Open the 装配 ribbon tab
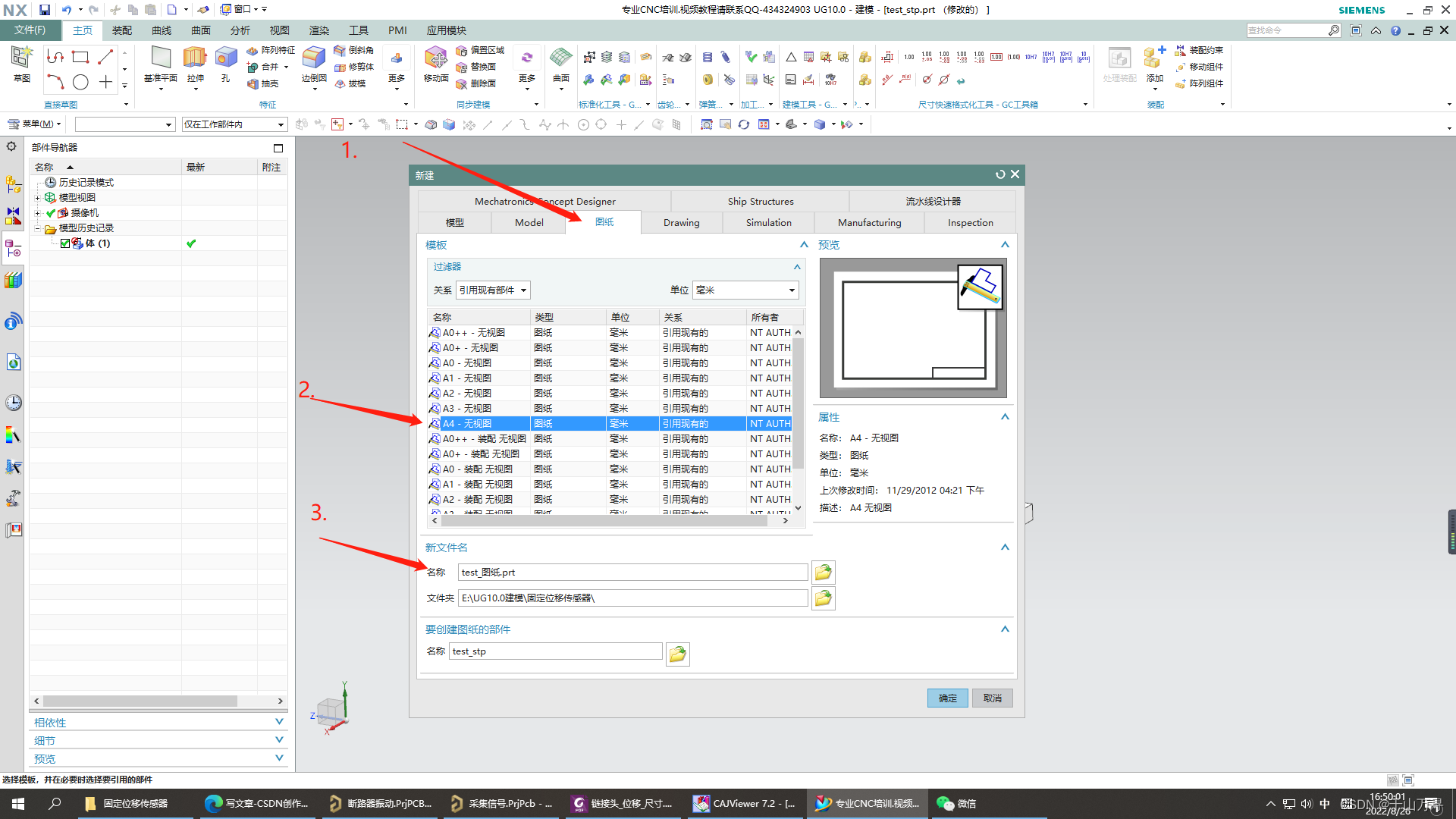Screen dimensions: 1456x819 click(x=121, y=30)
